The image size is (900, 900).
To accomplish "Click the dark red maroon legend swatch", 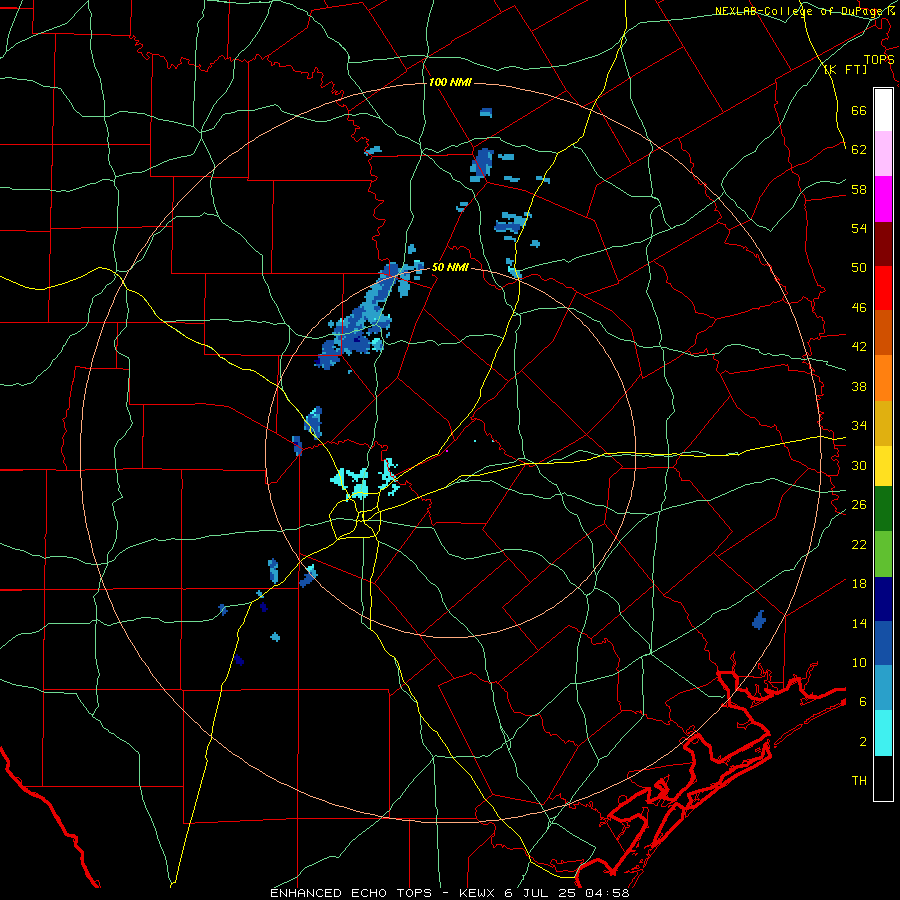I will click(883, 244).
